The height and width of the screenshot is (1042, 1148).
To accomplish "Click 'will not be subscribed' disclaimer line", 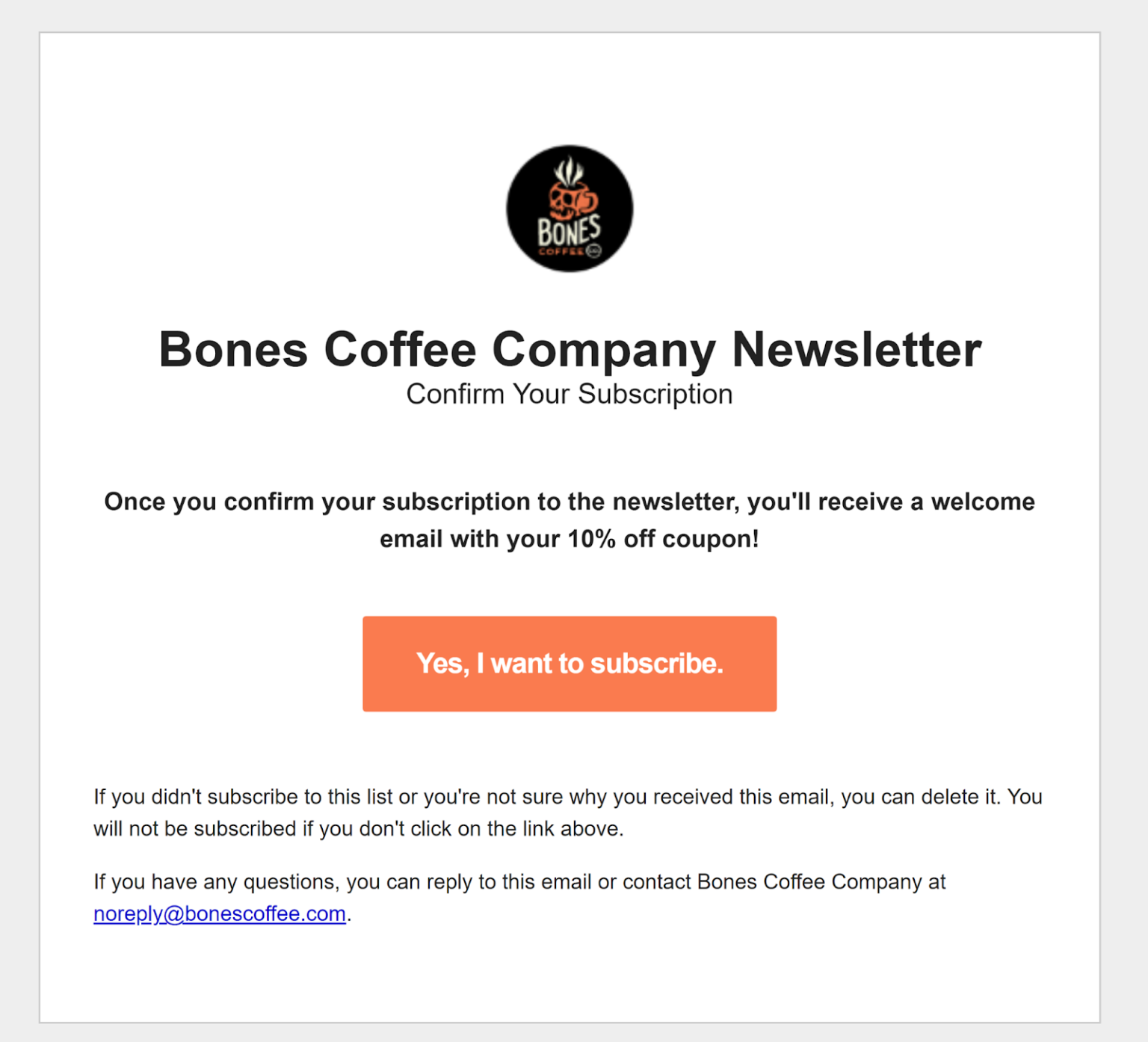I will pos(359,829).
